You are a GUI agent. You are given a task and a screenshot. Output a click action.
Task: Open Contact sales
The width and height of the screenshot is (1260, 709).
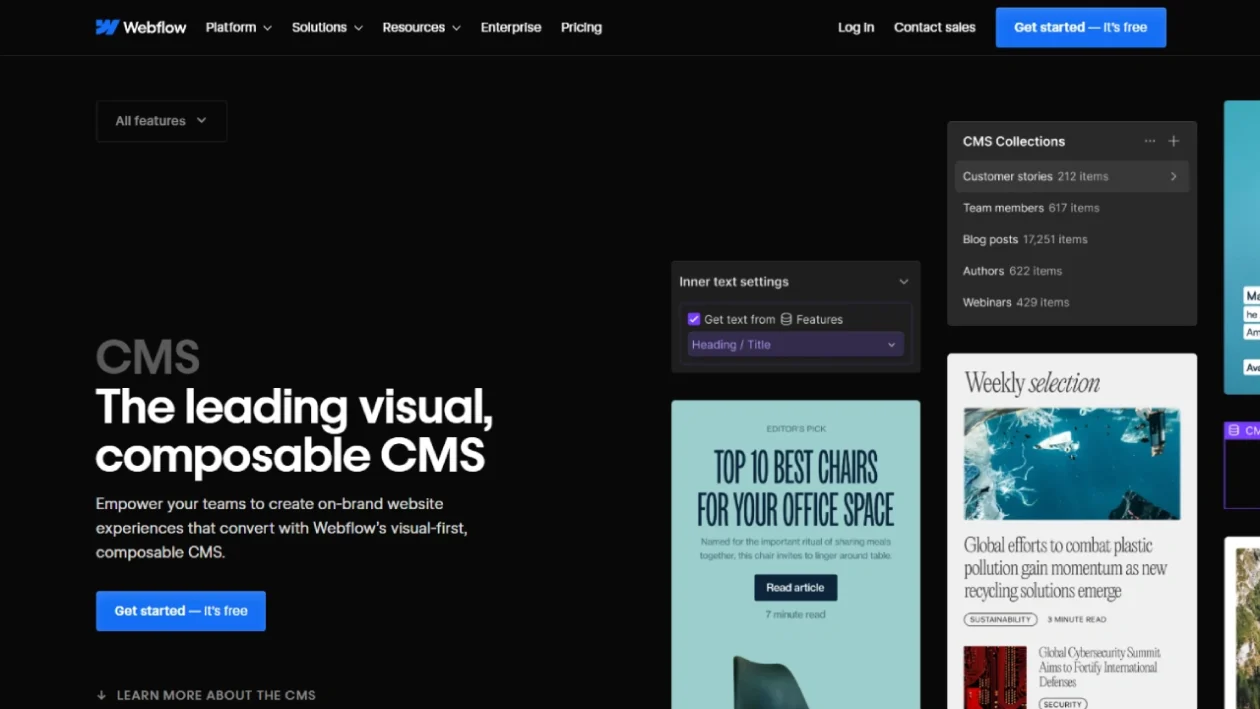click(x=934, y=27)
